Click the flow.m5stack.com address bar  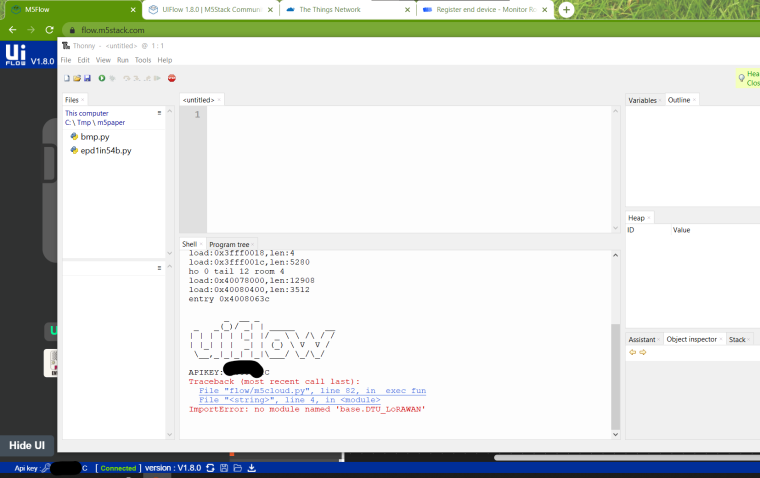[112, 30]
